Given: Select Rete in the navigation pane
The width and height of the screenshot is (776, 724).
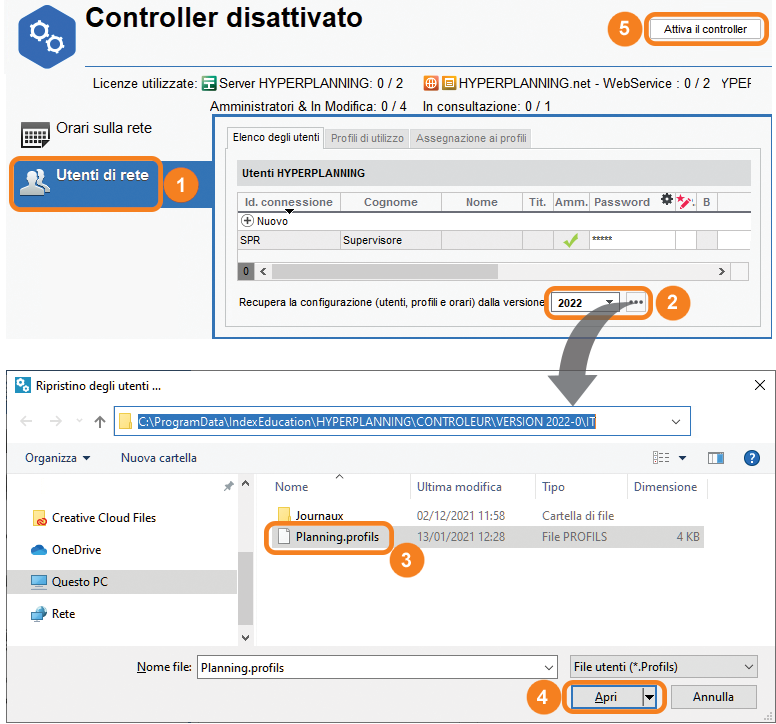Looking at the screenshot, I should tap(52, 614).
